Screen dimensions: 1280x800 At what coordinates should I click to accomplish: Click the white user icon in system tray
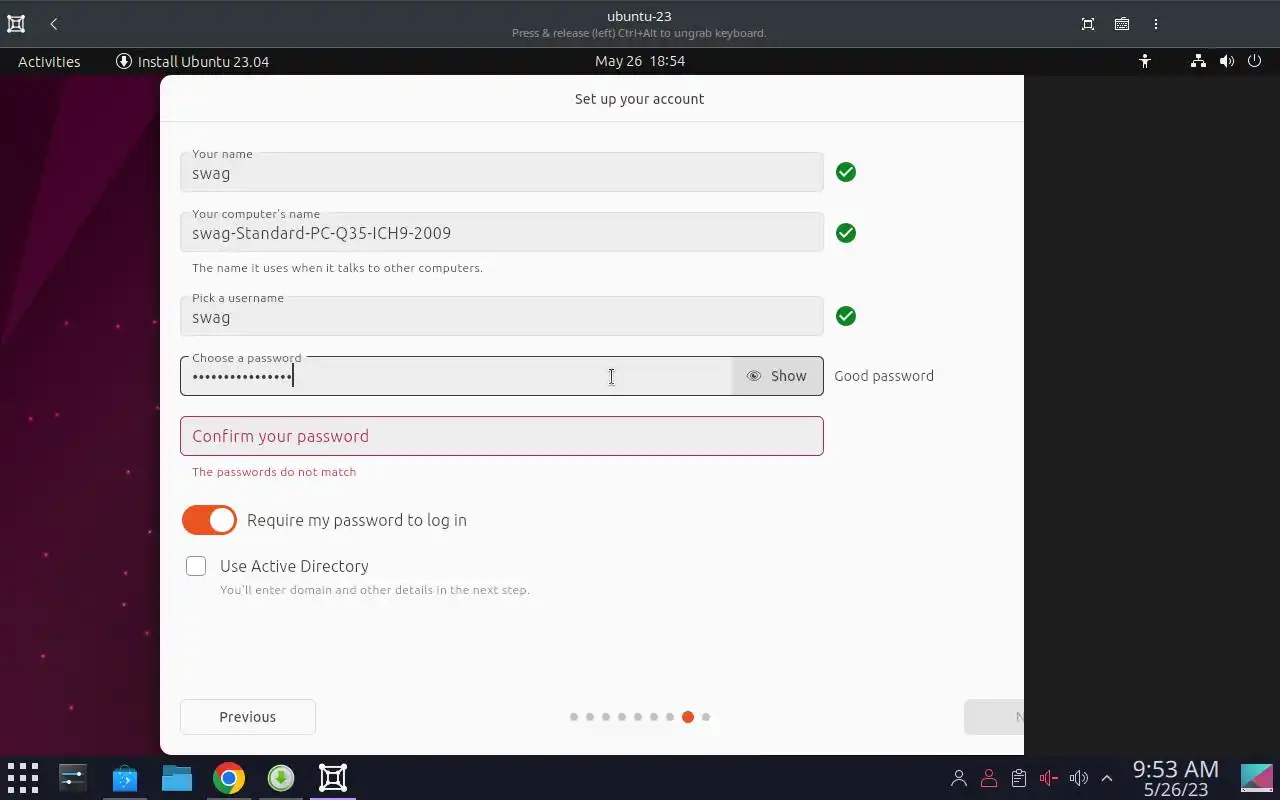coord(959,778)
